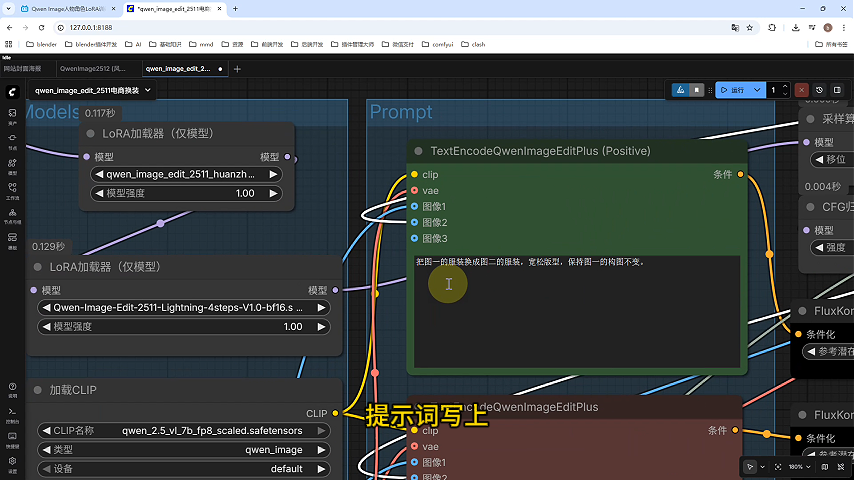
Task: Select next LoRA after qwen_image_edit_2511_huanzh
Action: 273,174
